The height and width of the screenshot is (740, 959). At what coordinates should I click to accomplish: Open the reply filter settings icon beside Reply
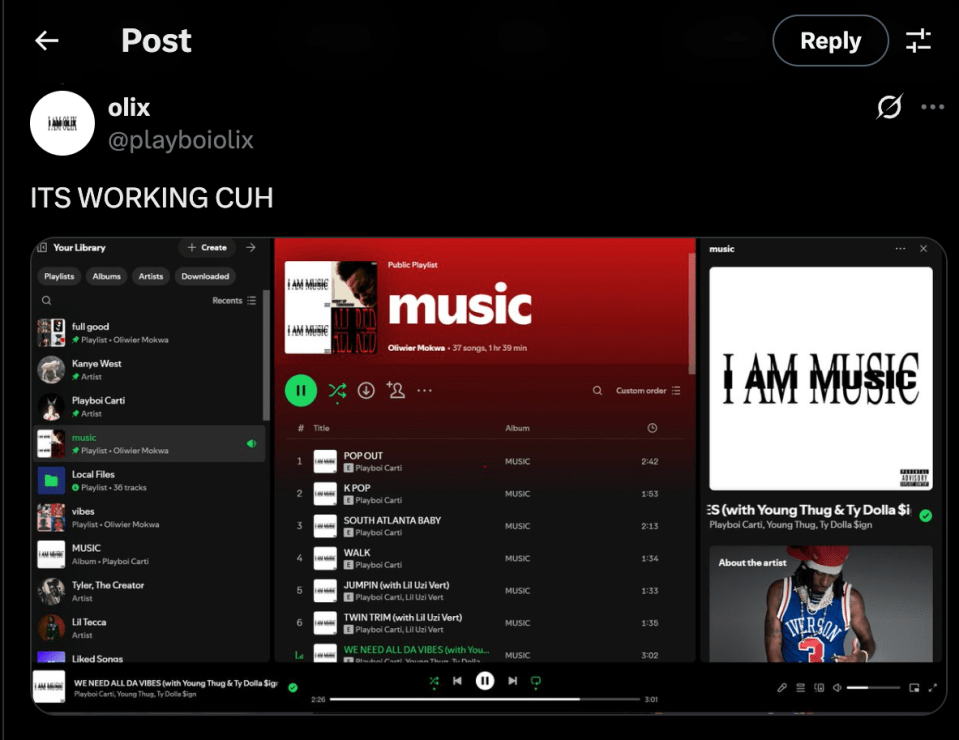point(918,41)
